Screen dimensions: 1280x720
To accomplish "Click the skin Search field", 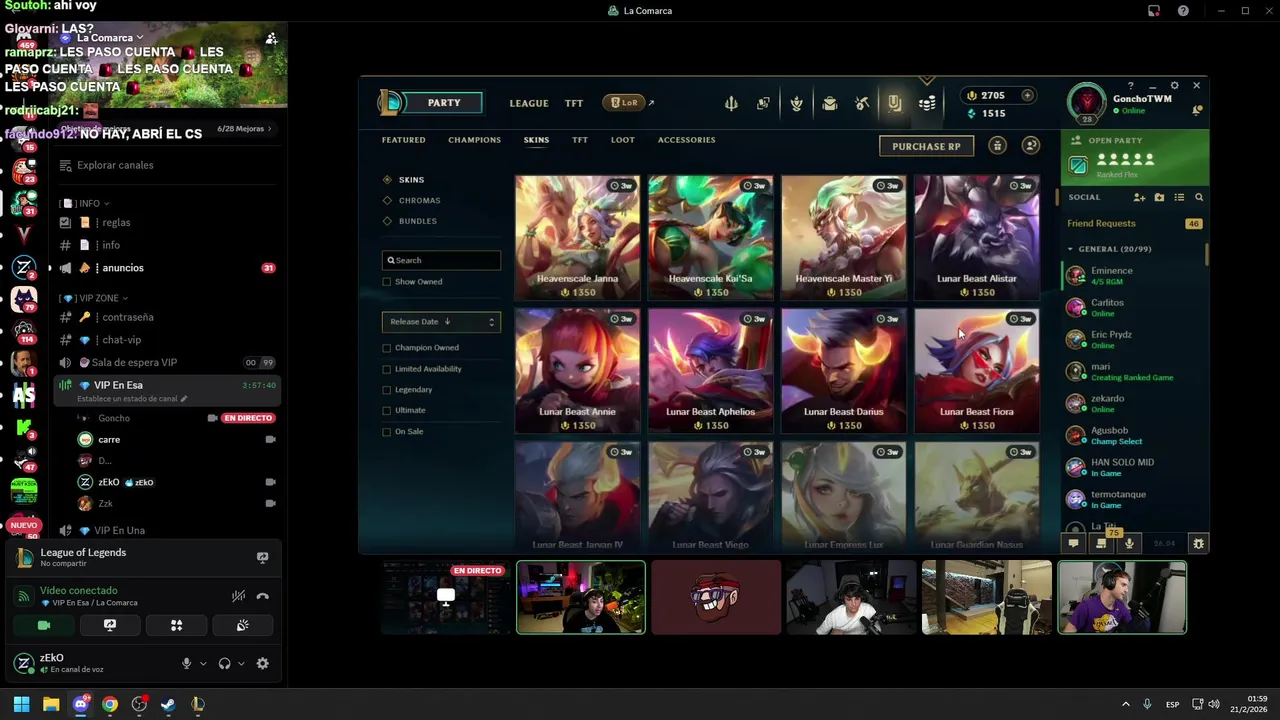I will click(x=441, y=260).
